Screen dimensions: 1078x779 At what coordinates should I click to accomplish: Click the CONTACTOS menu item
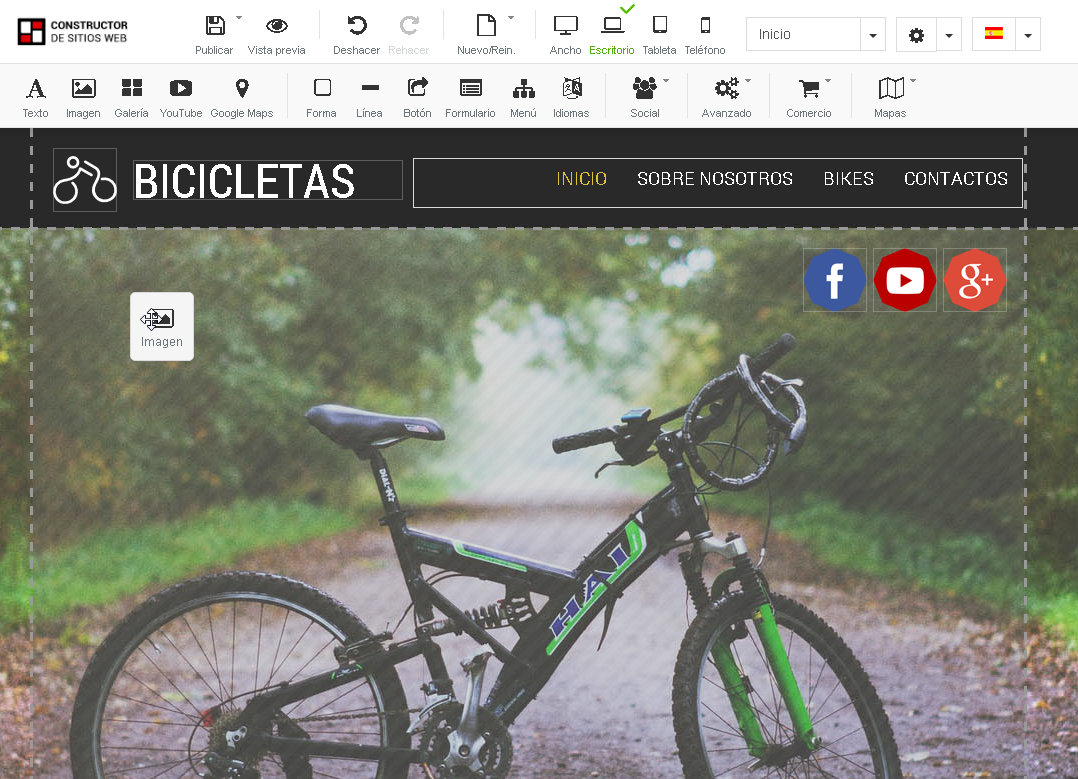956,179
